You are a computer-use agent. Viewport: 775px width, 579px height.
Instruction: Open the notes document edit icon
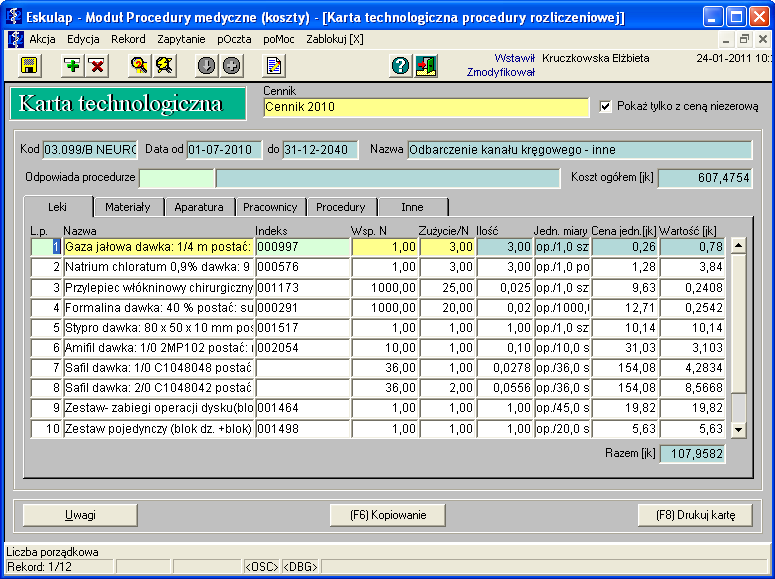(274, 65)
